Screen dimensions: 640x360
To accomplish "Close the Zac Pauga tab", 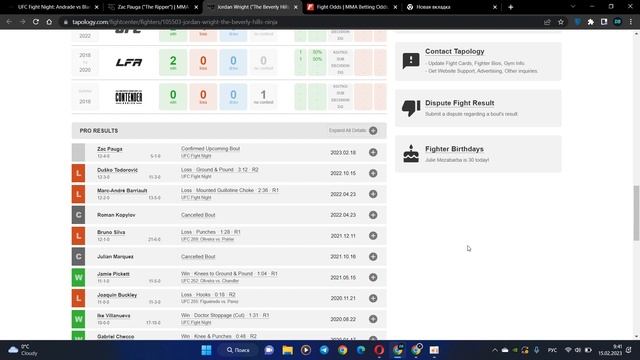I will [x=196, y=7].
